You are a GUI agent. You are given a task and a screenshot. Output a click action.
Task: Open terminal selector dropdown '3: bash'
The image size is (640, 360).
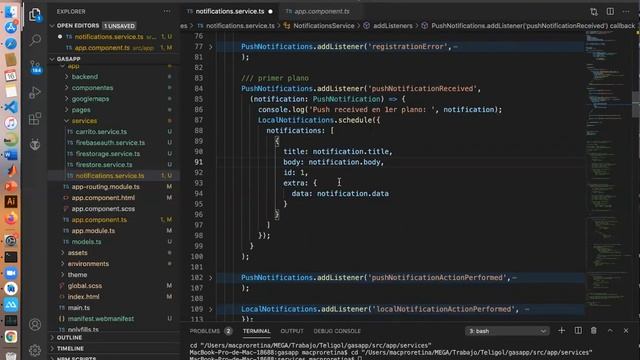[507, 331]
